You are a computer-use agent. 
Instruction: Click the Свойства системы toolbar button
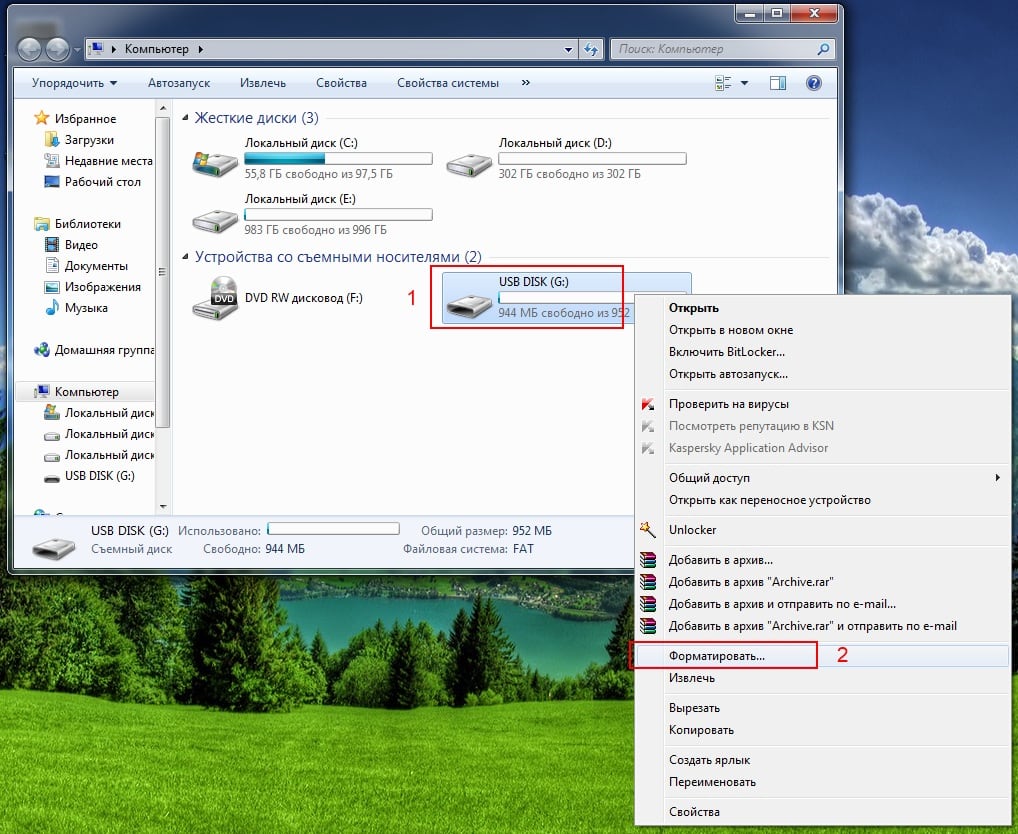tap(447, 83)
